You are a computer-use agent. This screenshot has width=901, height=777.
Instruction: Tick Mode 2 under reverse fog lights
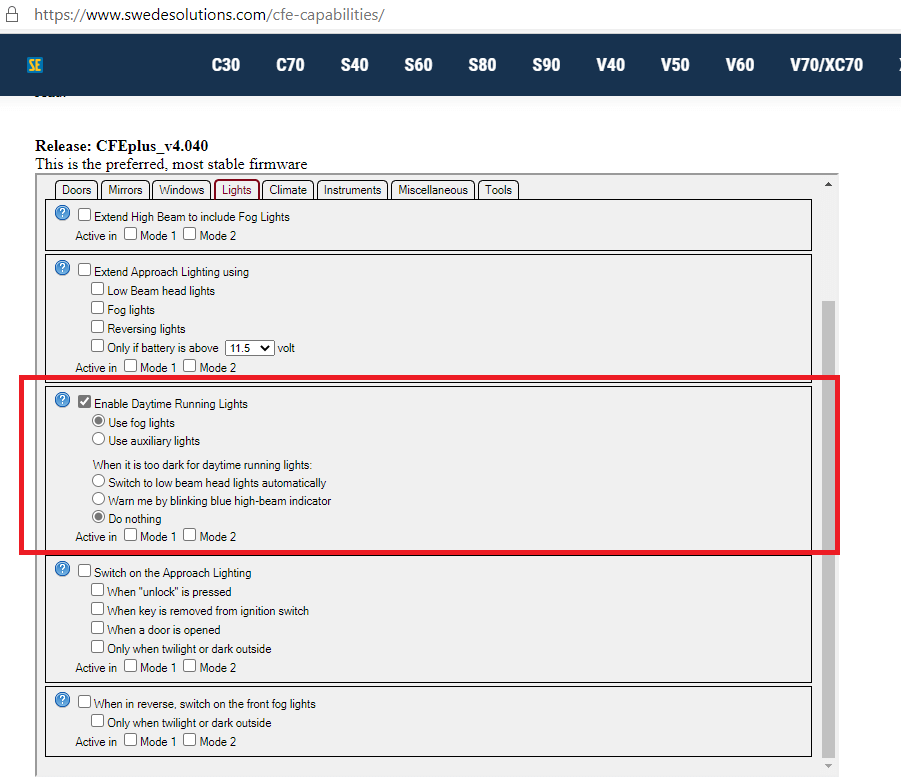tap(190, 740)
